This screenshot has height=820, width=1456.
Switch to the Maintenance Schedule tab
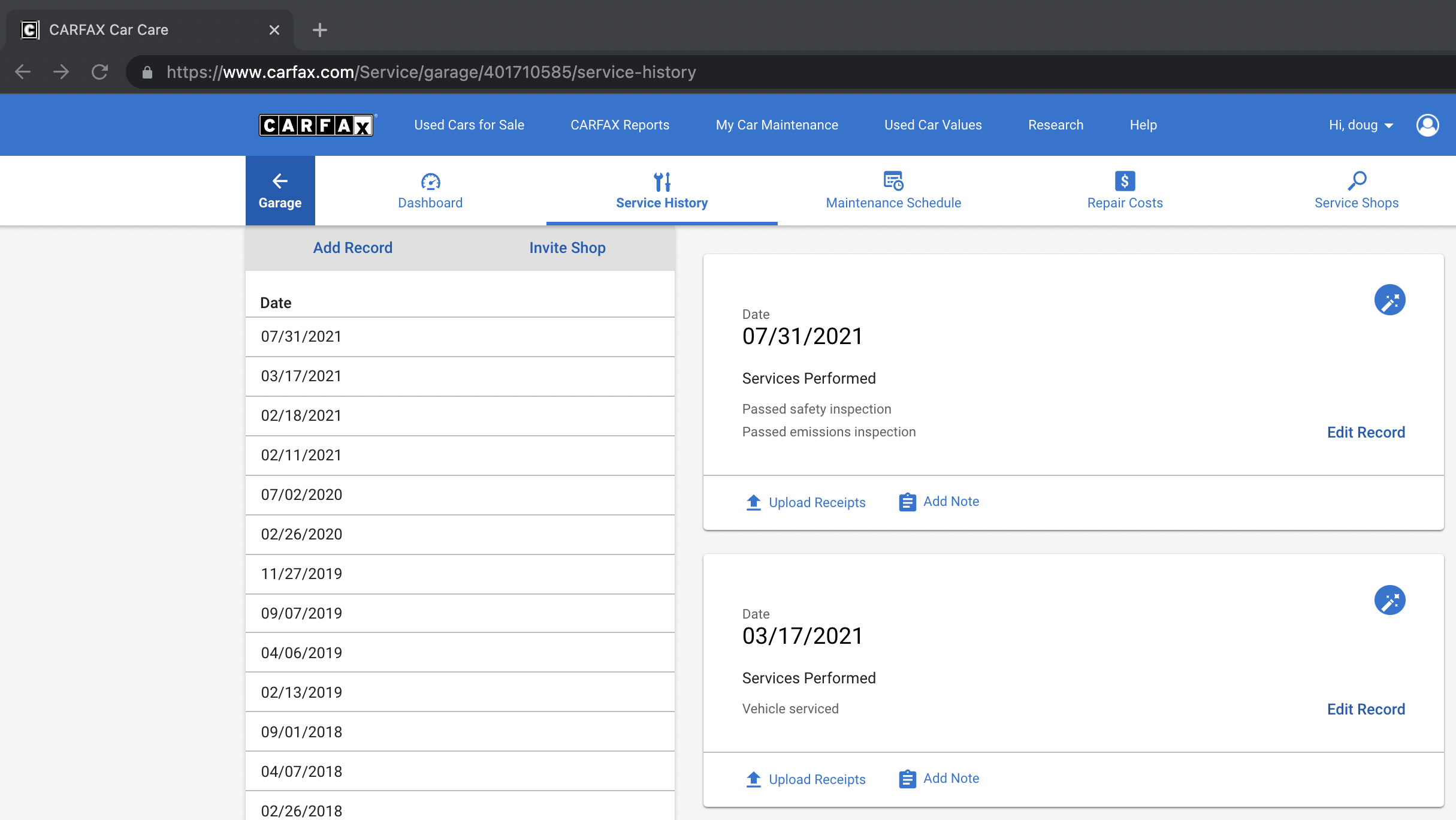(893, 191)
